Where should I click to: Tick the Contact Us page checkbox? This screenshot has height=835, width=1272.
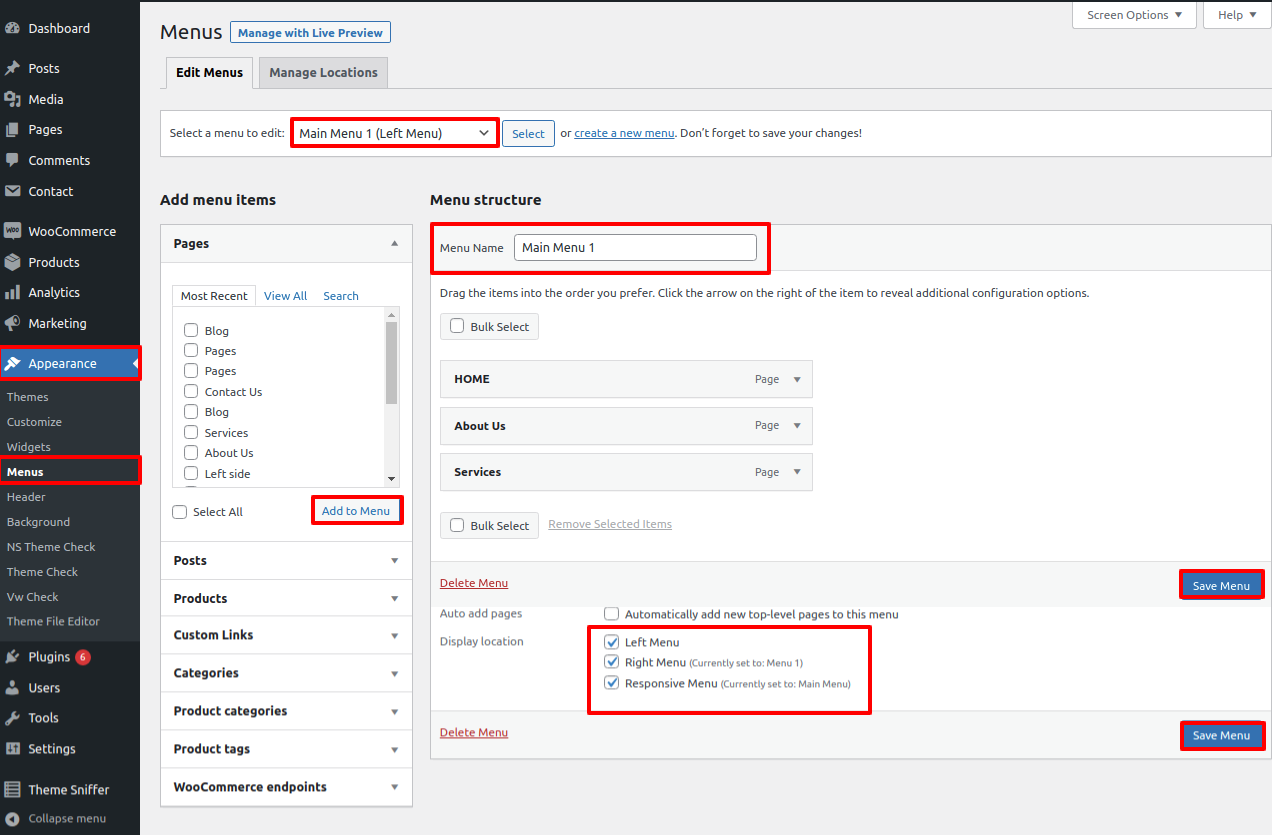191,391
